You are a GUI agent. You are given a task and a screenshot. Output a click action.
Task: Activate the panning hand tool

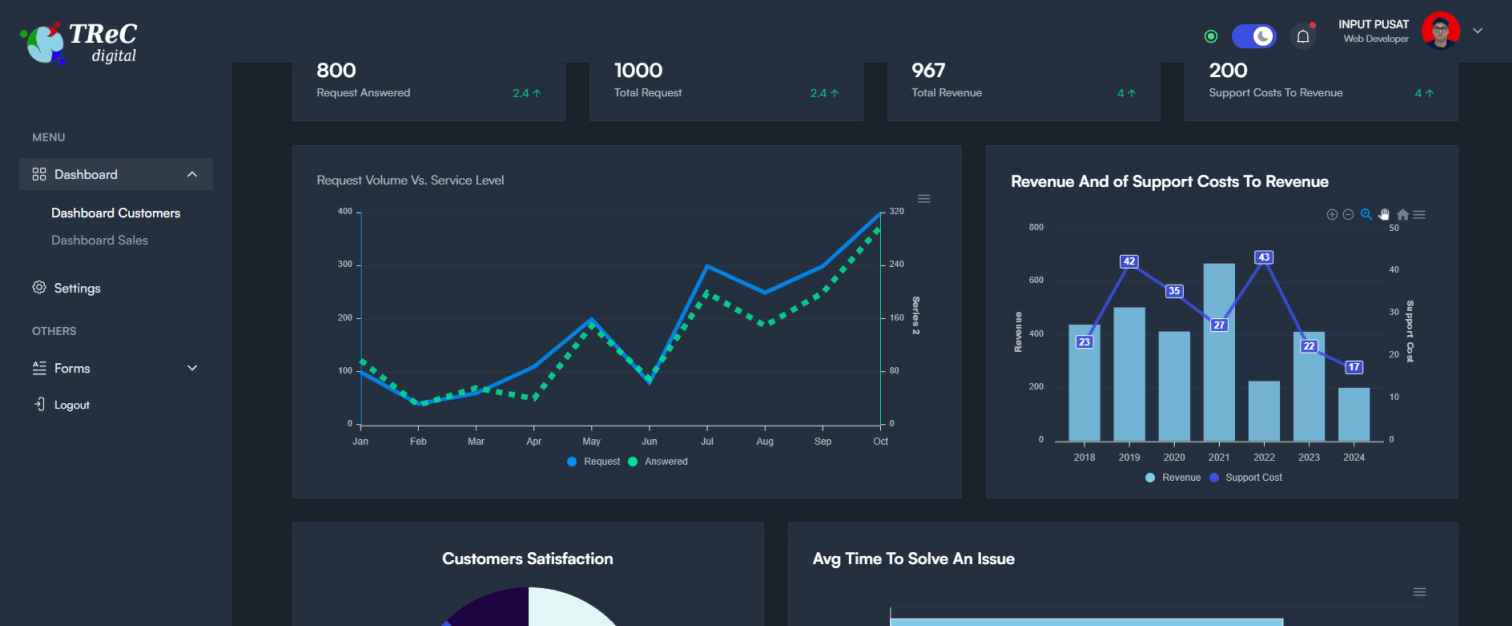(x=1383, y=214)
